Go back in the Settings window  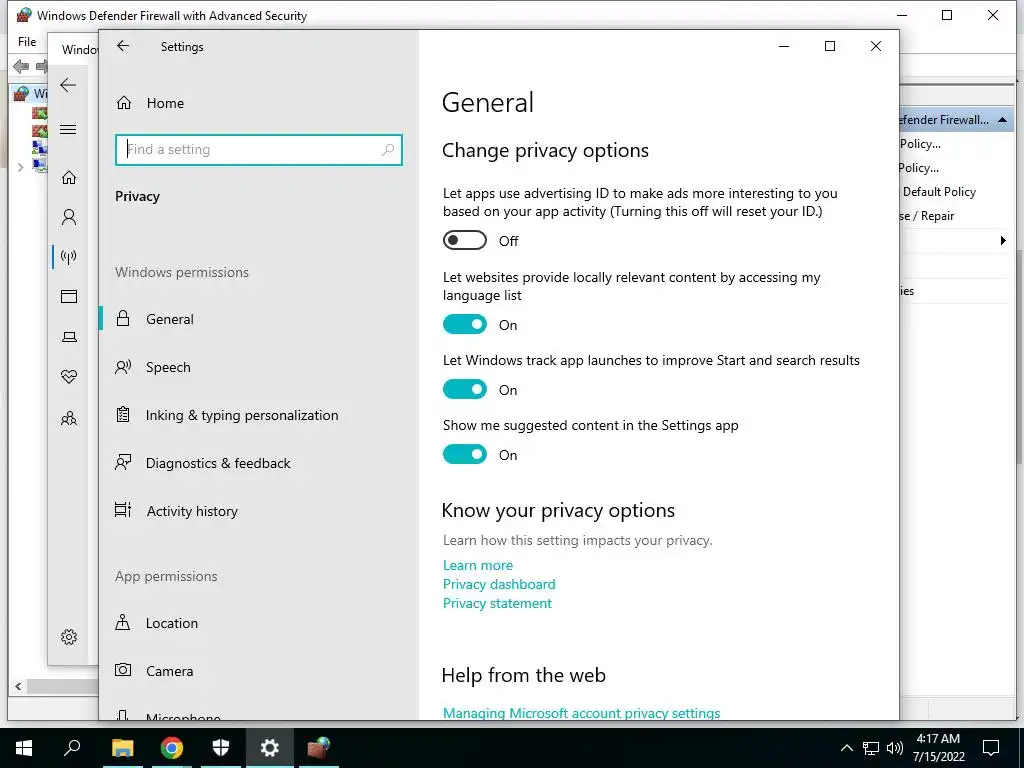click(123, 46)
